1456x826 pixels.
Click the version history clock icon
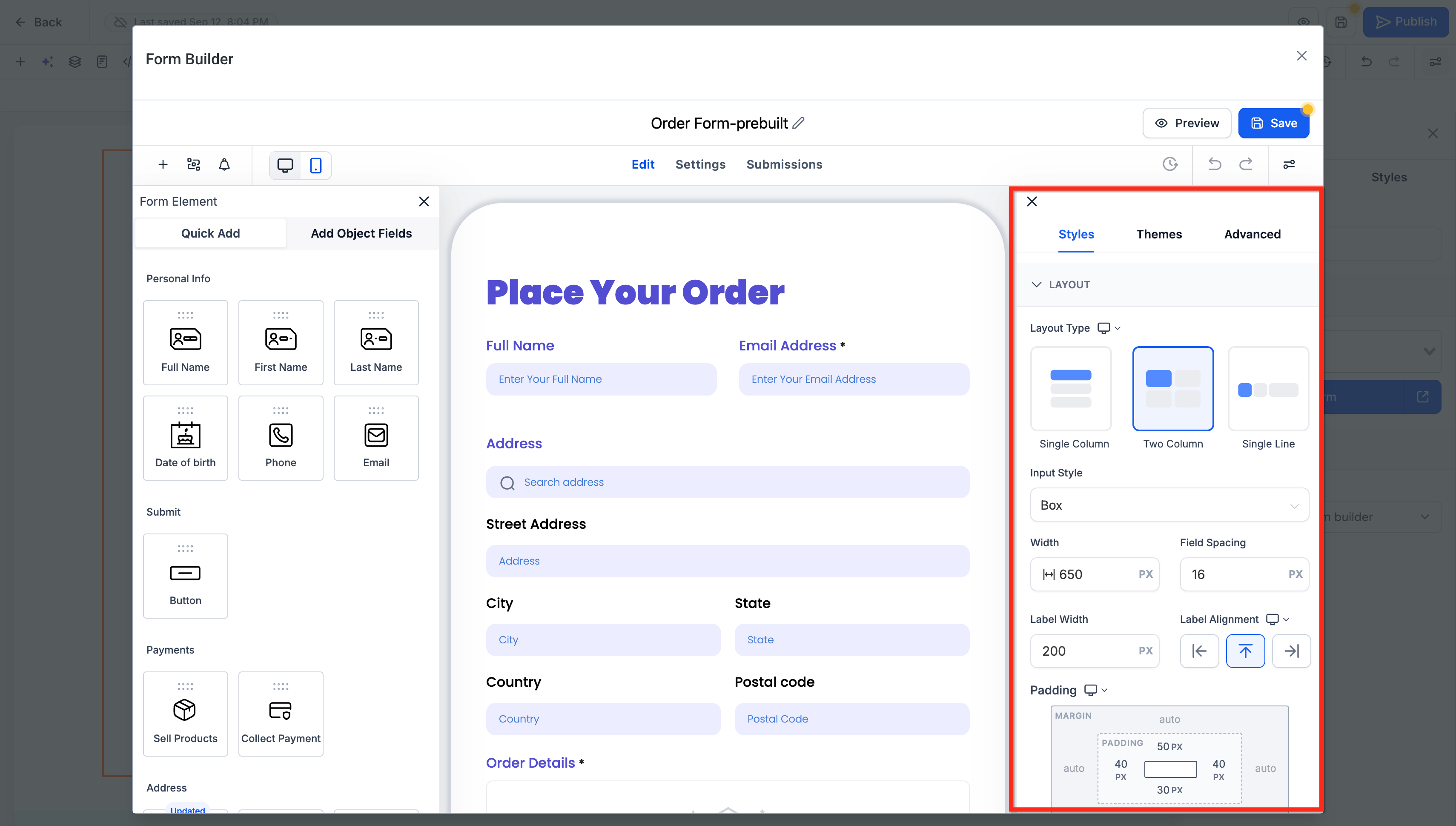click(x=1169, y=164)
